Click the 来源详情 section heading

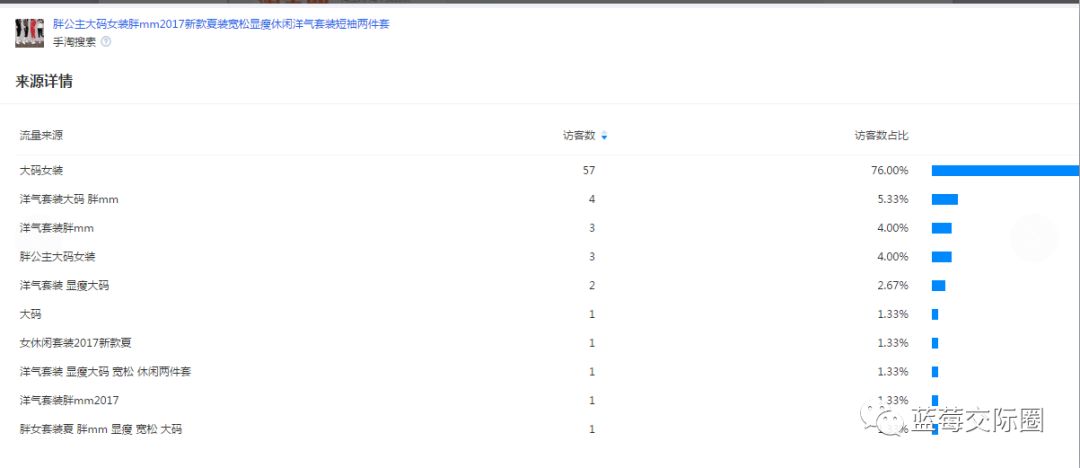(44, 81)
